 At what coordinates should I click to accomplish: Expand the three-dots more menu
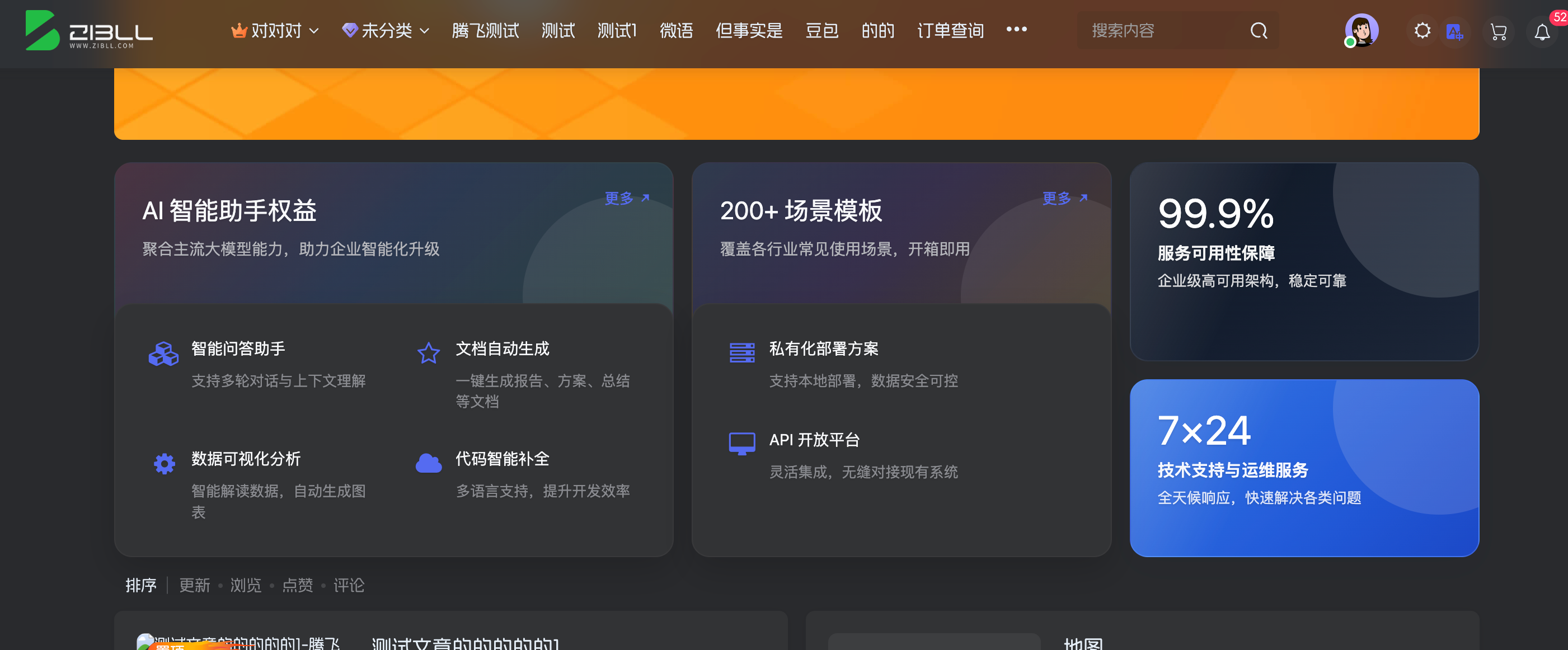point(1016,29)
